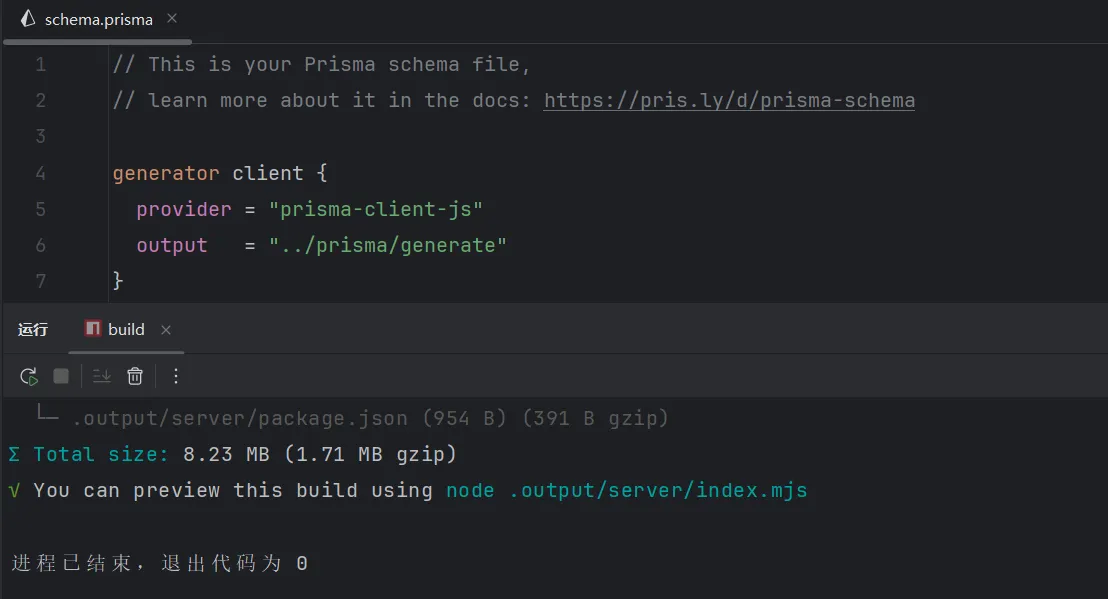Click the Total size output line
The width and height of the screenshot is (1108, 599).
232,454
